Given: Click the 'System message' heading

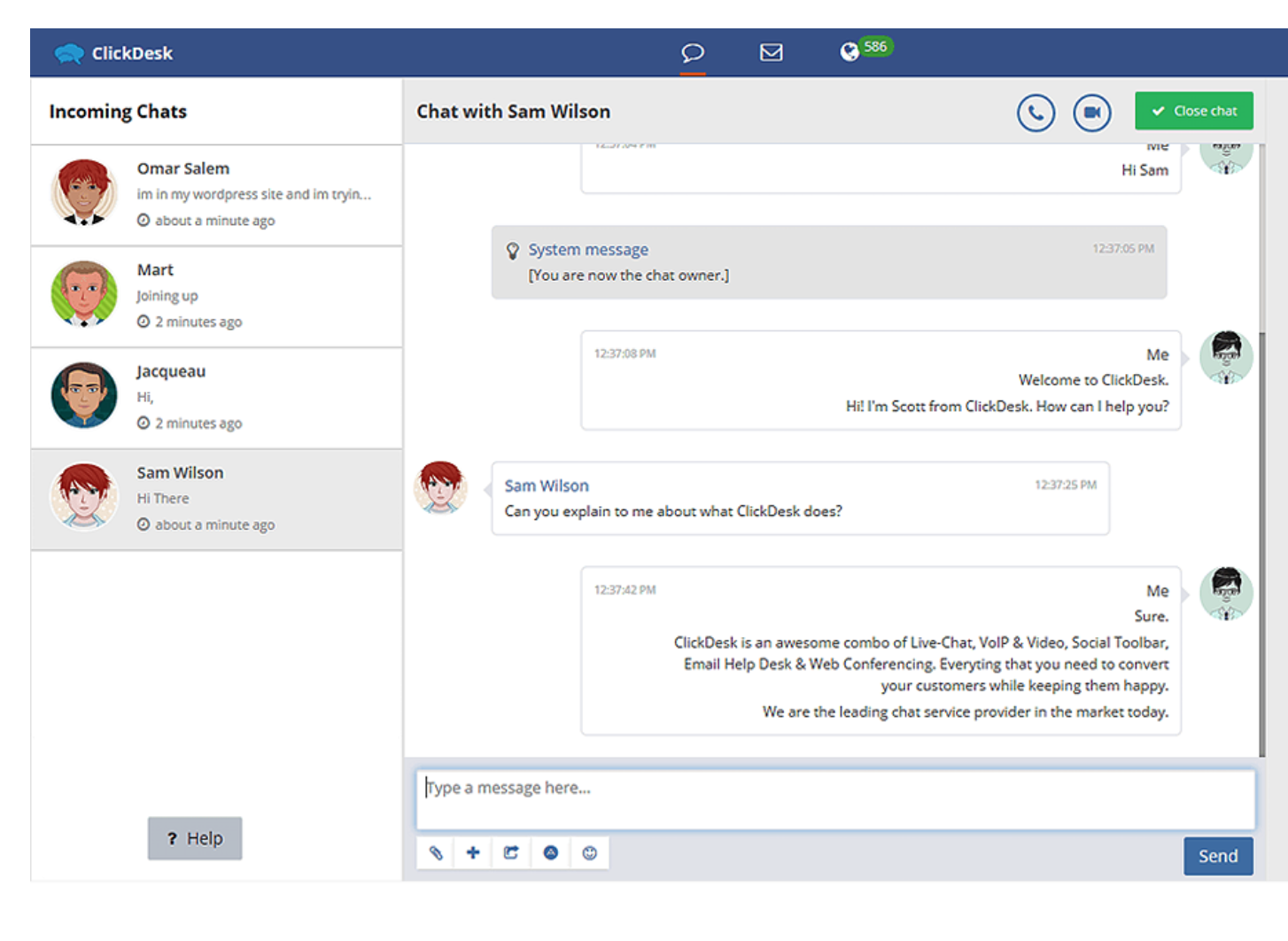Looking at the screenshot, I should pyautogui.click(x=588, y=250).
